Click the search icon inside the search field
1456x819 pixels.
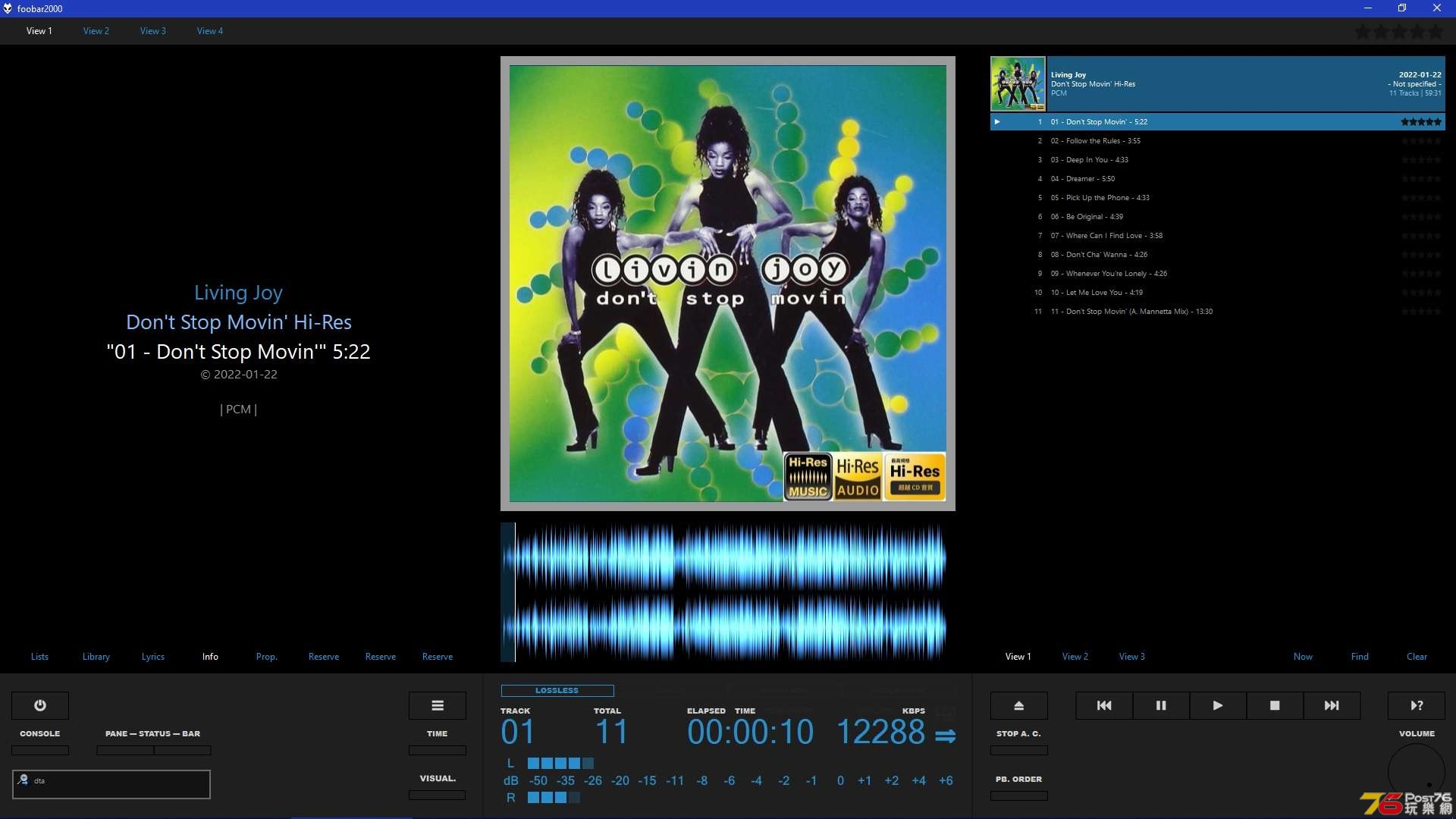pyautogui.click(x=24, y=780)
